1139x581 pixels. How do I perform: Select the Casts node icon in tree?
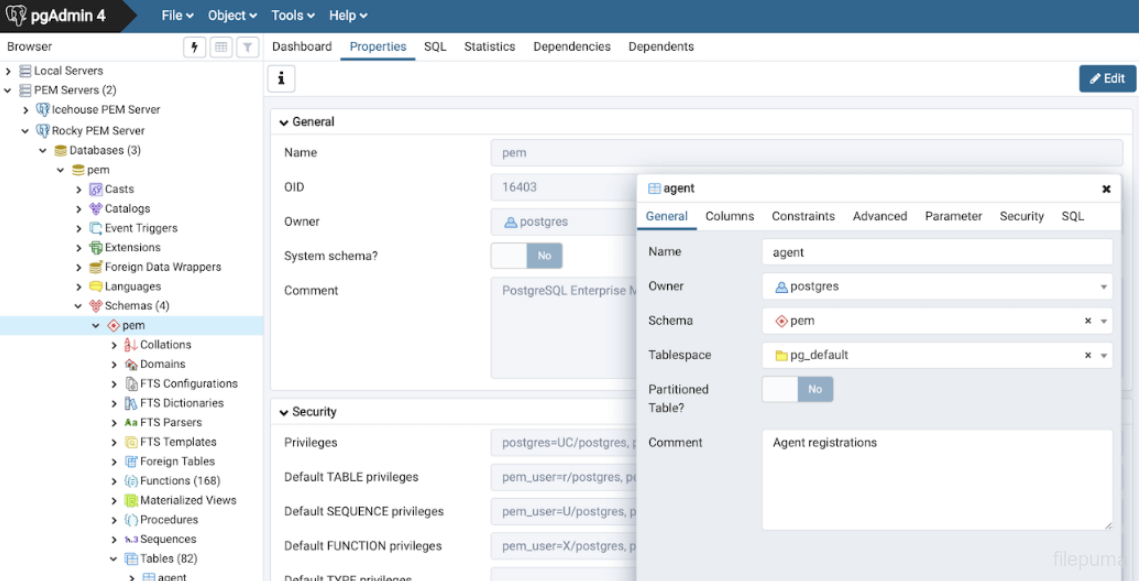(x=96, y=189)
